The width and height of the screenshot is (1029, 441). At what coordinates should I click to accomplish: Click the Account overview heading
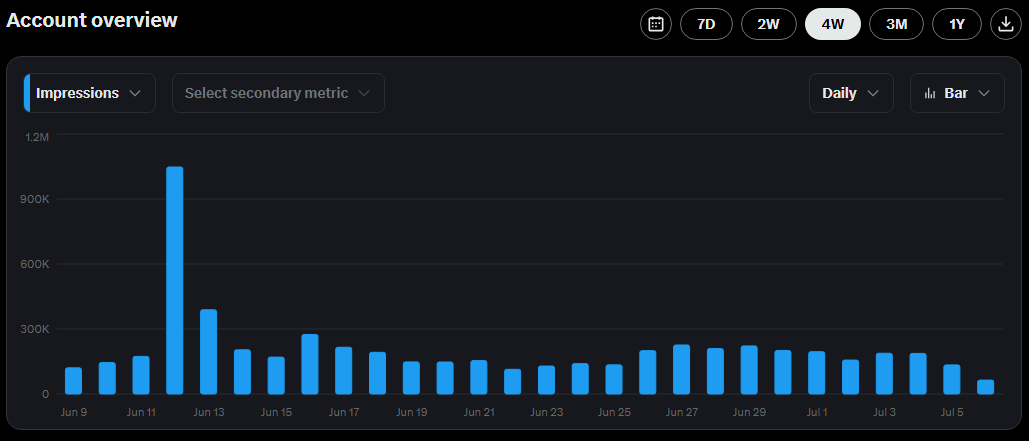tap(92, 20)
